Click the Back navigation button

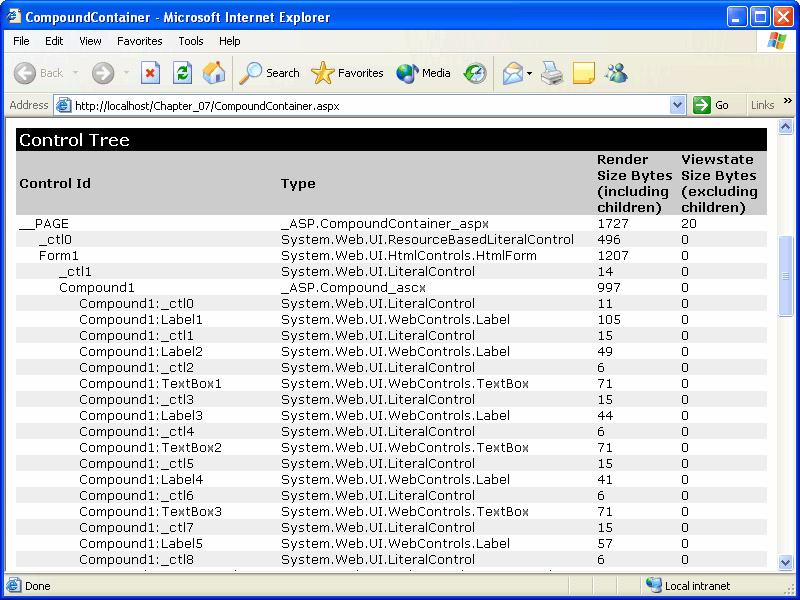tap(38, 73)
